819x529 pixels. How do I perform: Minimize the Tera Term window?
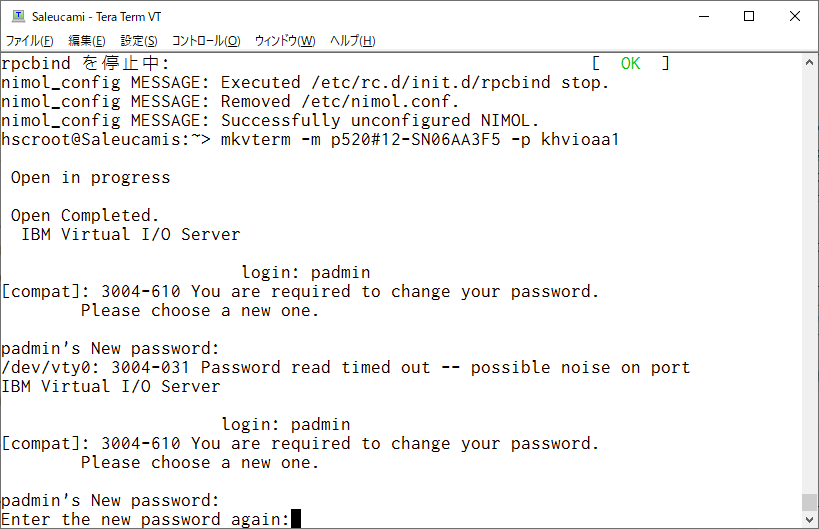(x=704, y=17)
